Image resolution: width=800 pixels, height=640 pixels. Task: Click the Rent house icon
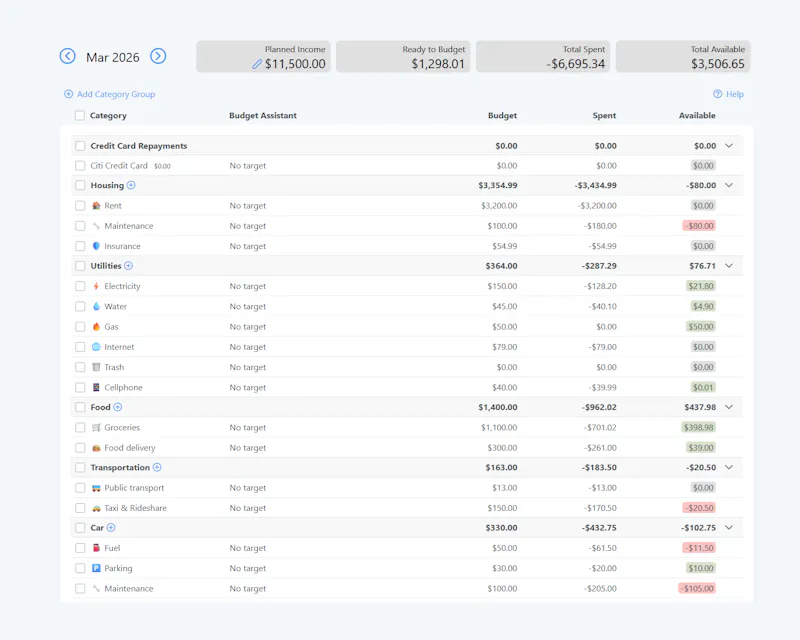pos(96,206)
